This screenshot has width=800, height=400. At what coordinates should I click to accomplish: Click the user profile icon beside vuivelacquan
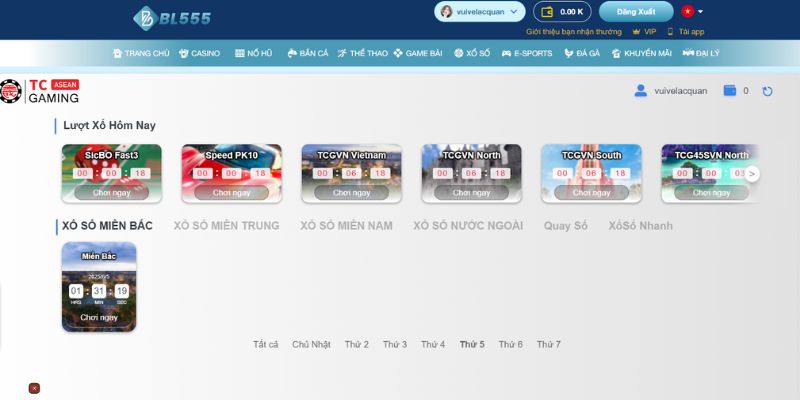click(x=641, y=91)
